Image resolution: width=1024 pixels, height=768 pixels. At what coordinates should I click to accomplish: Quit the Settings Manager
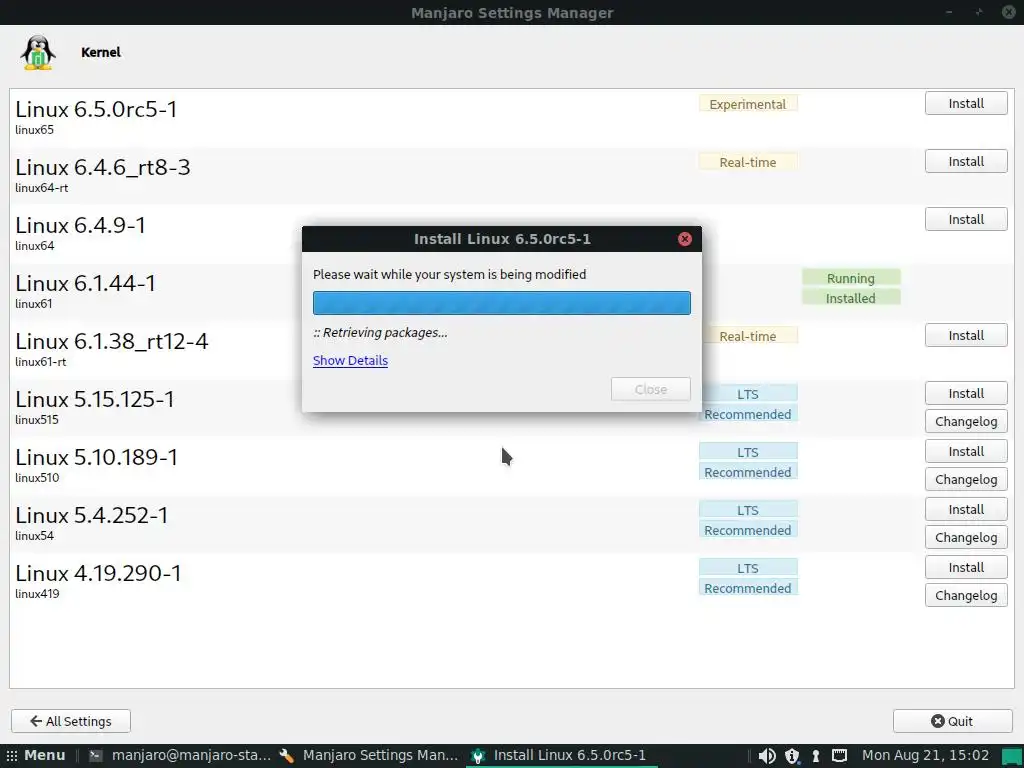[952, 721]
